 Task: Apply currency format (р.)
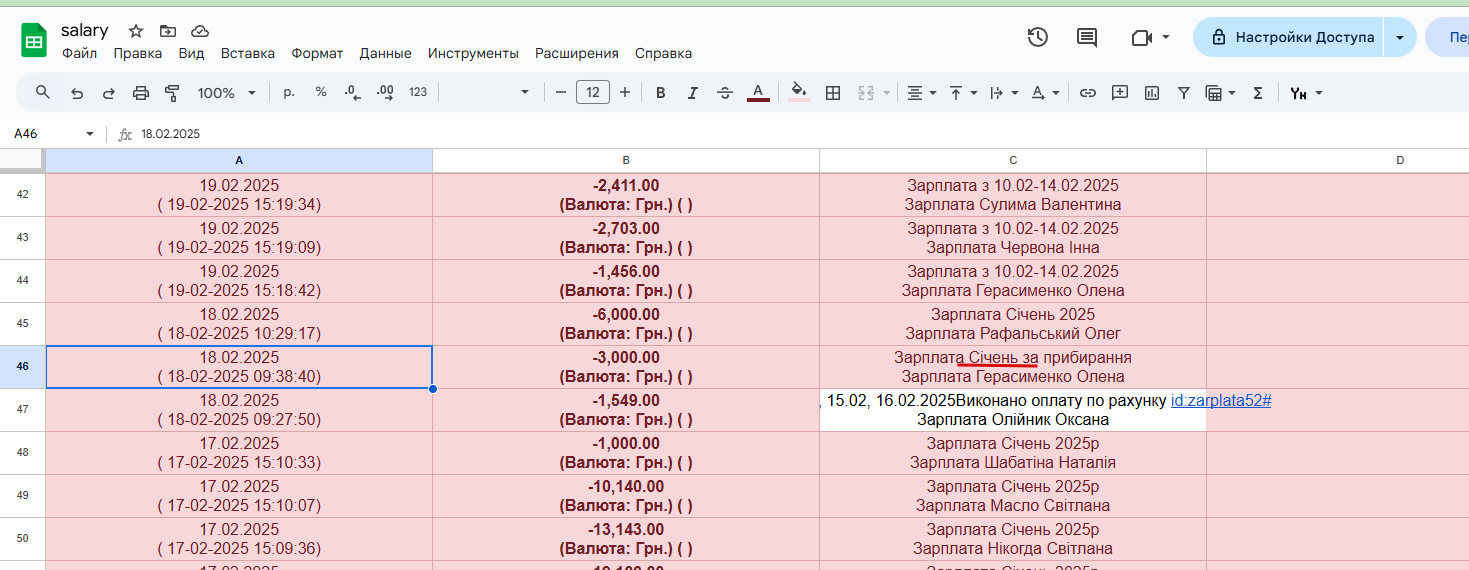coord(289,92)
